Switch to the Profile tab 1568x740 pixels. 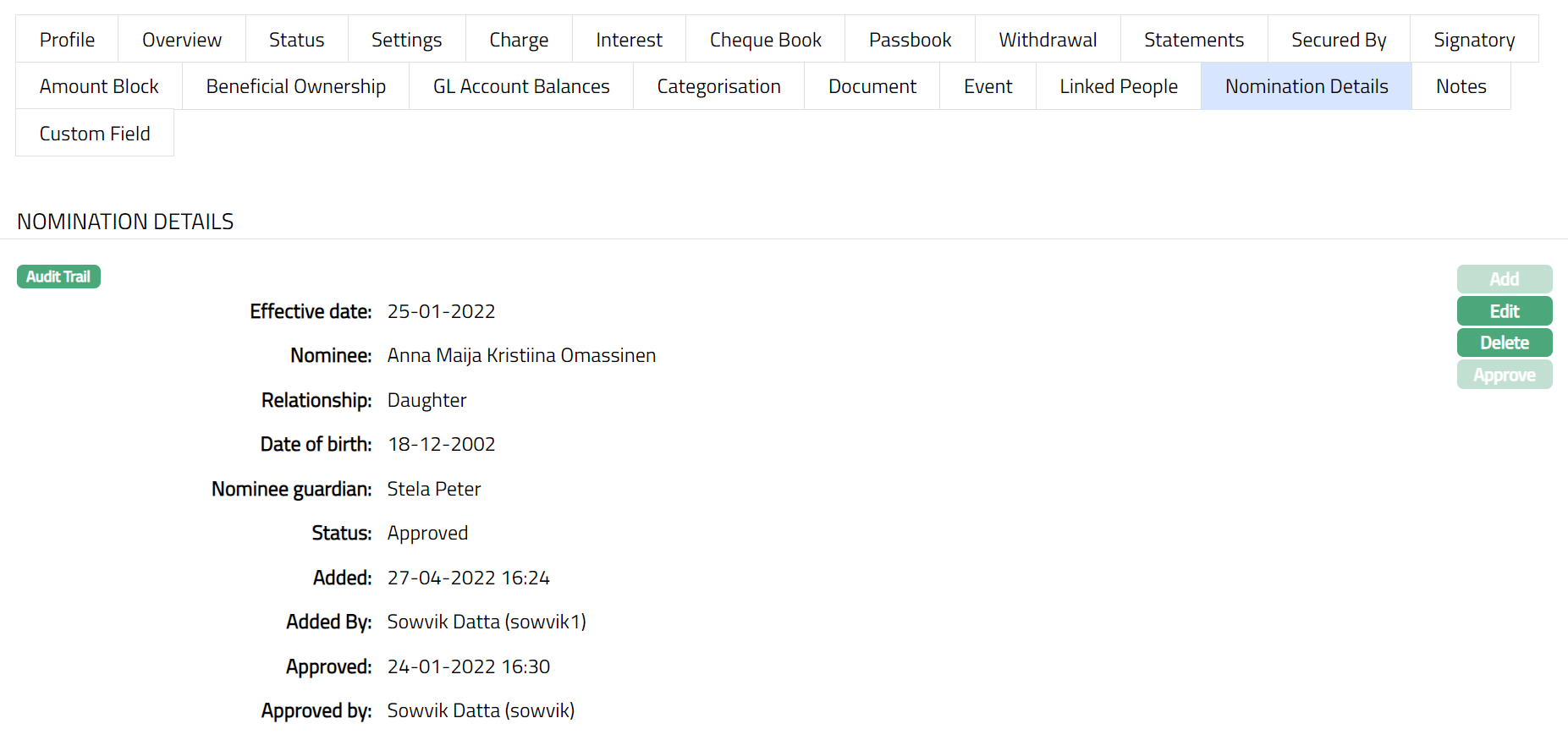point(67,40)
